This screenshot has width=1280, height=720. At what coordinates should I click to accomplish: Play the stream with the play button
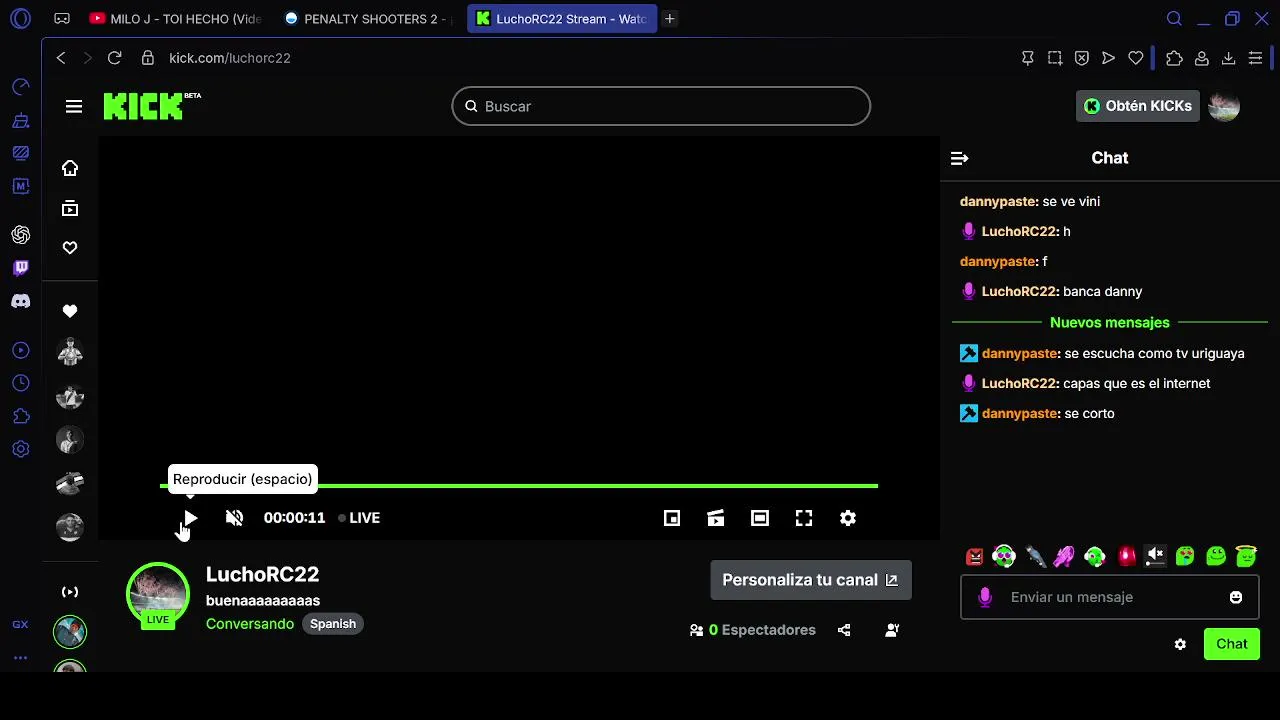click(x=190, y=518)
